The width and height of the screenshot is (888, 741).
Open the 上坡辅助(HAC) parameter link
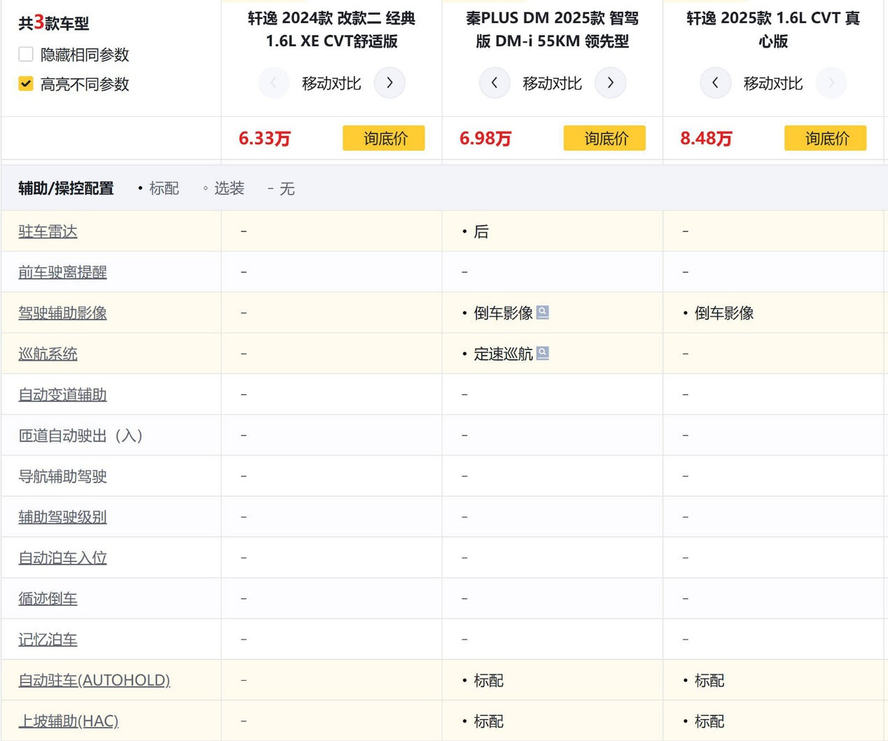(69, 721)
